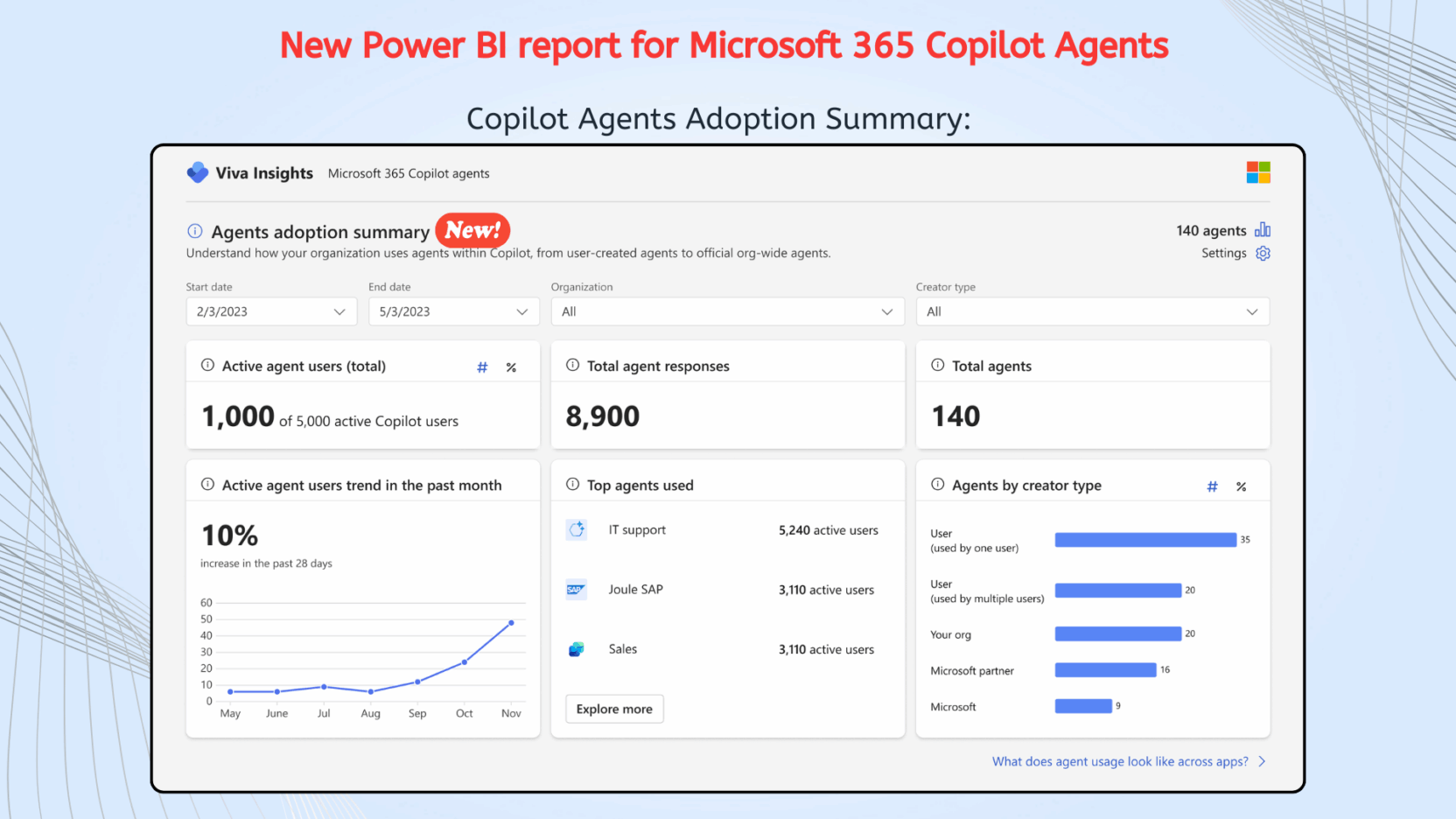Switch Agents by creator type to number view

(1212, 486)
